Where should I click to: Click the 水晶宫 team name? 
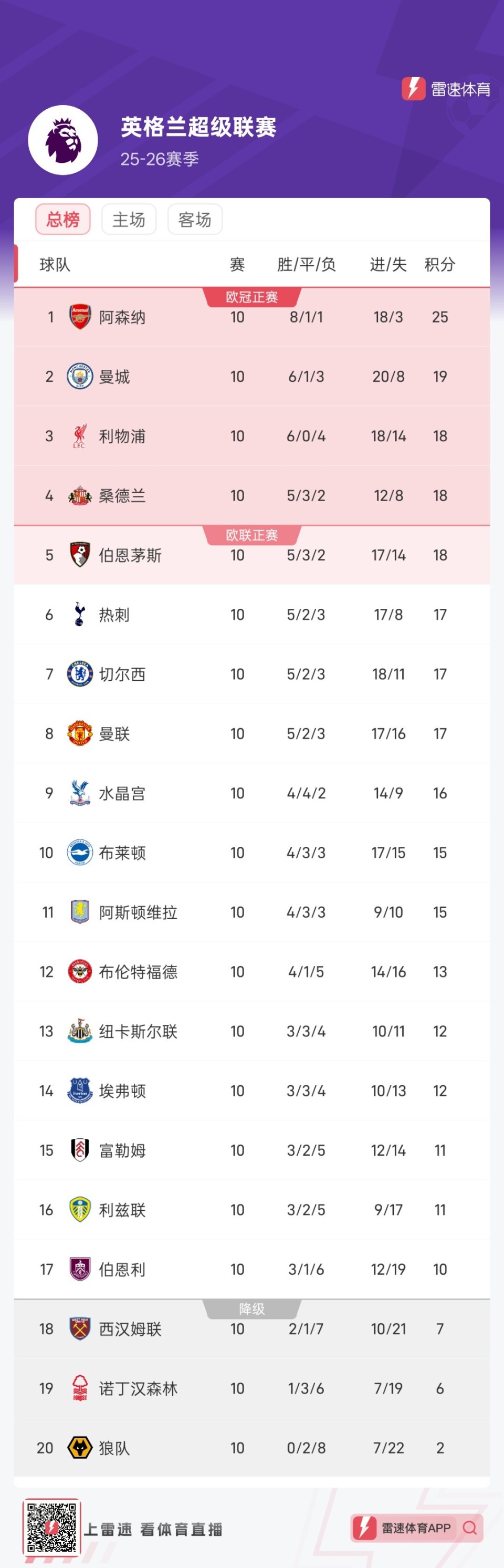[x=122, y=793]
